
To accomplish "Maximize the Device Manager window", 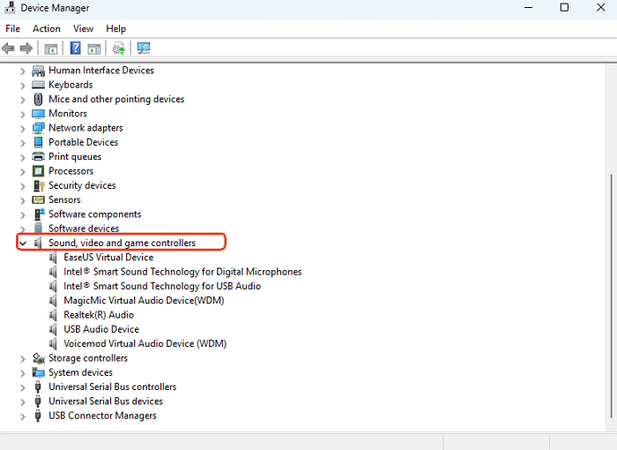I will point(564,7).
